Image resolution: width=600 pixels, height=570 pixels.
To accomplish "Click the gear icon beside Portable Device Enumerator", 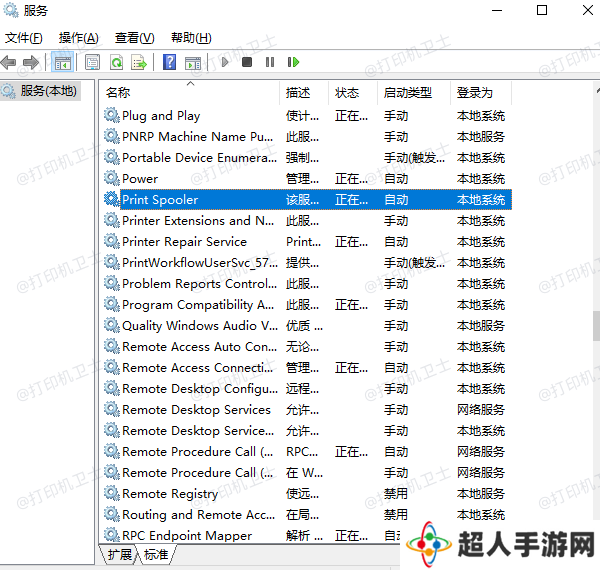I will point(112,157).
